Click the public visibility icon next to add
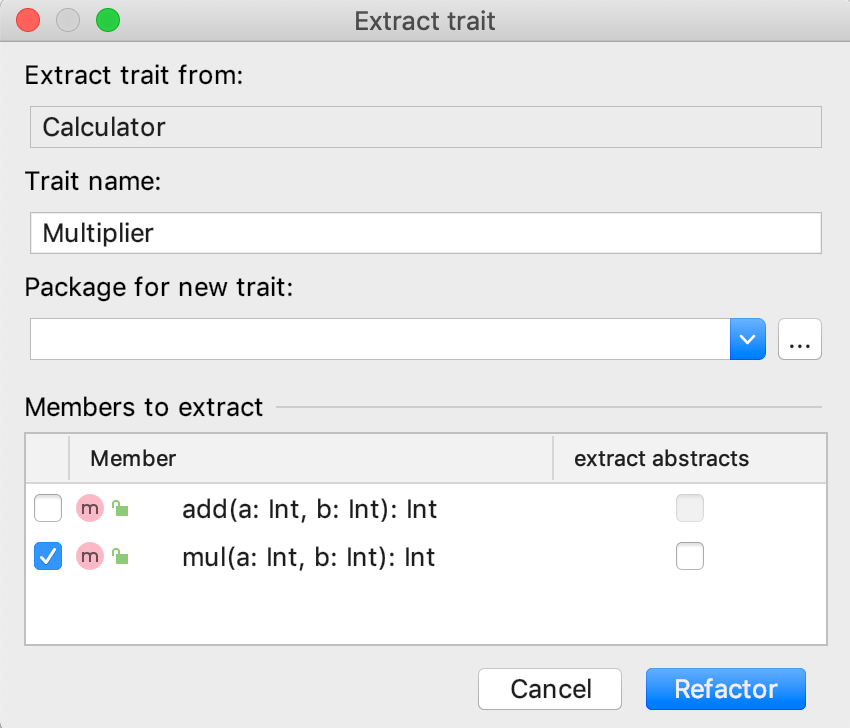The image size is (850, 728). (x=119, y=509)
